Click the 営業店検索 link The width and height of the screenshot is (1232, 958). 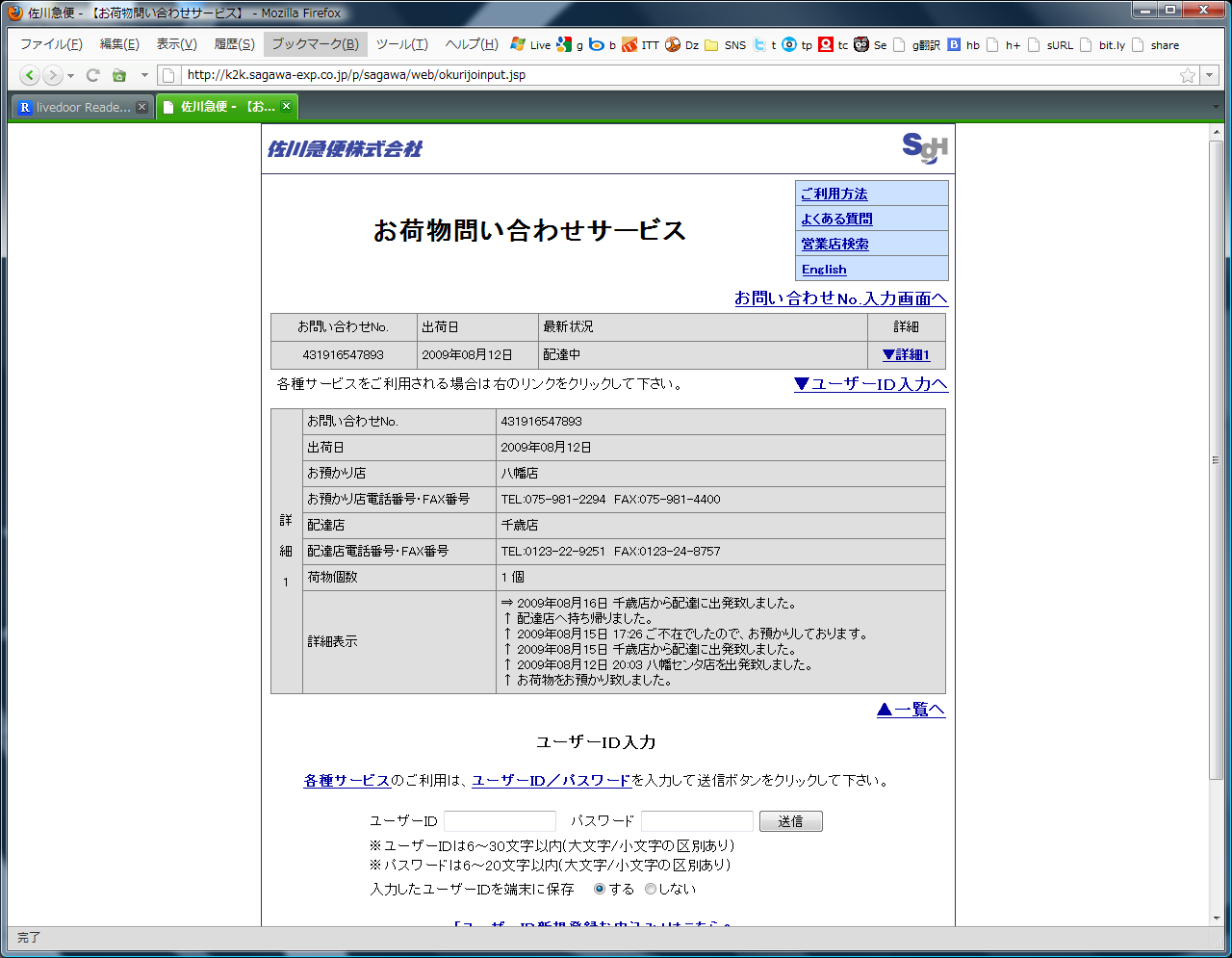[835, 244]
